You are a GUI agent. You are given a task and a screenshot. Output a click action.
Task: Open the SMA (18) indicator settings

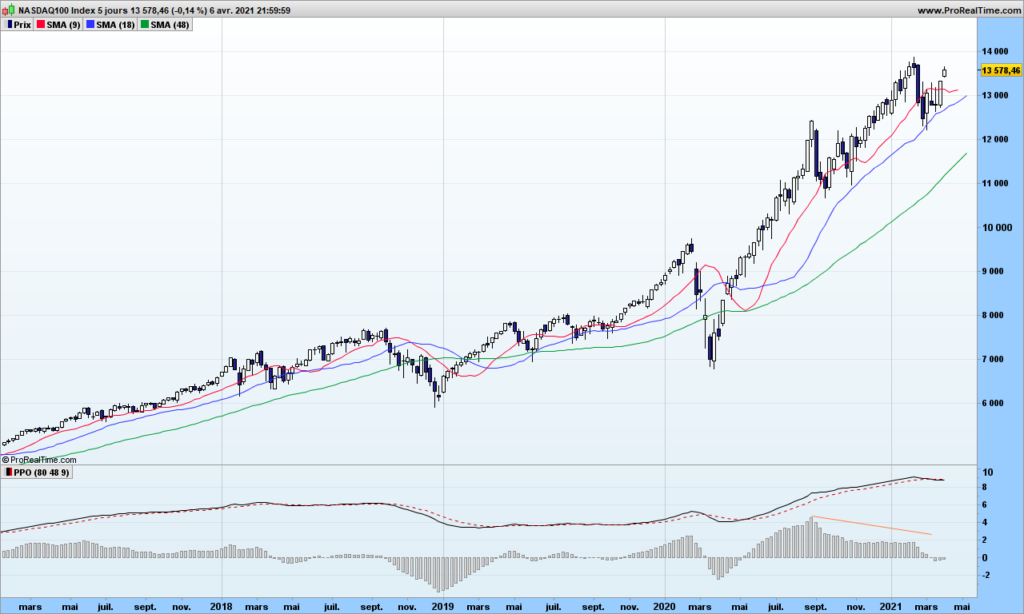coord(110,25)
